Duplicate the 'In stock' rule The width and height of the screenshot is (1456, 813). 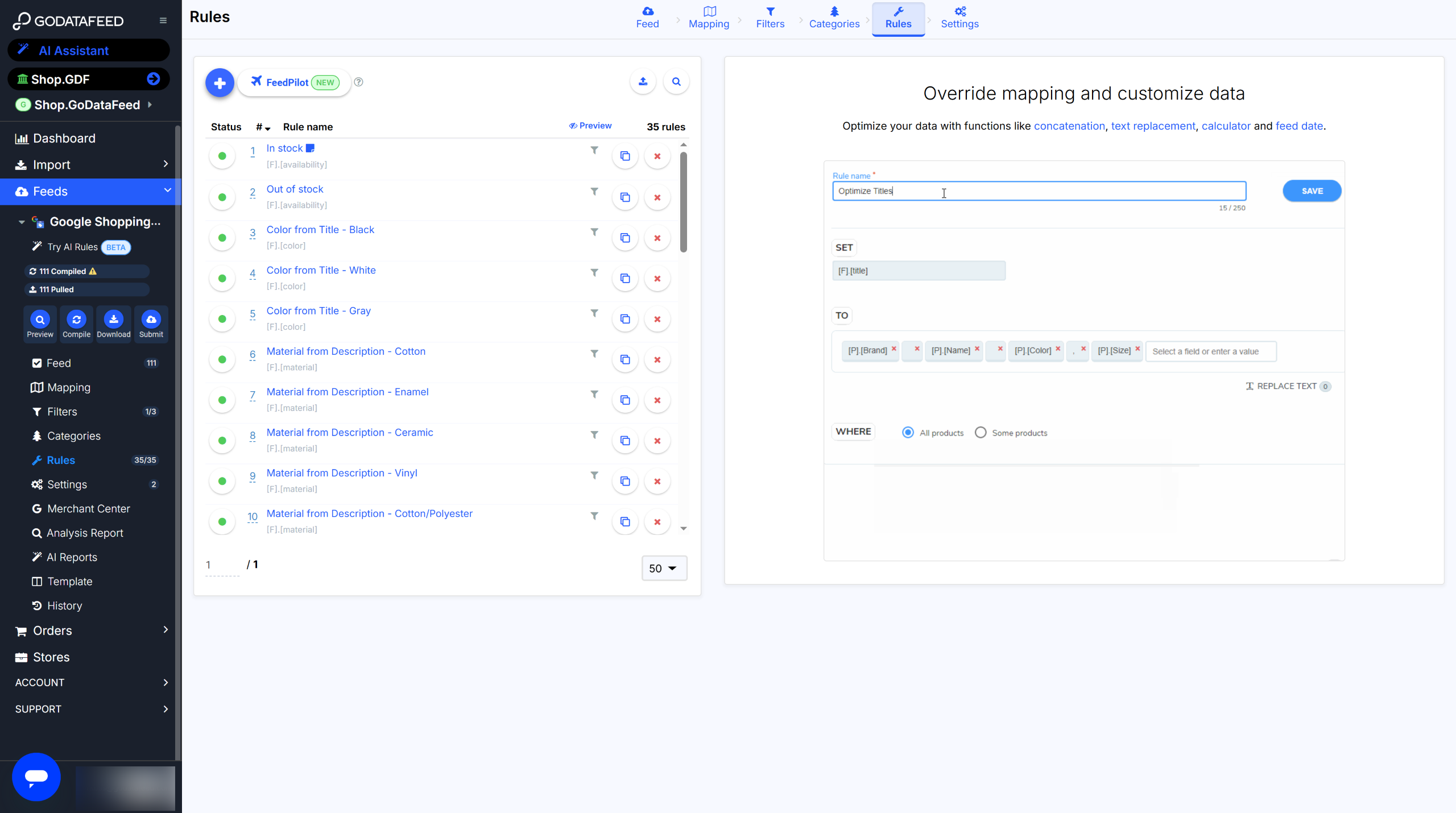point(625,156)
